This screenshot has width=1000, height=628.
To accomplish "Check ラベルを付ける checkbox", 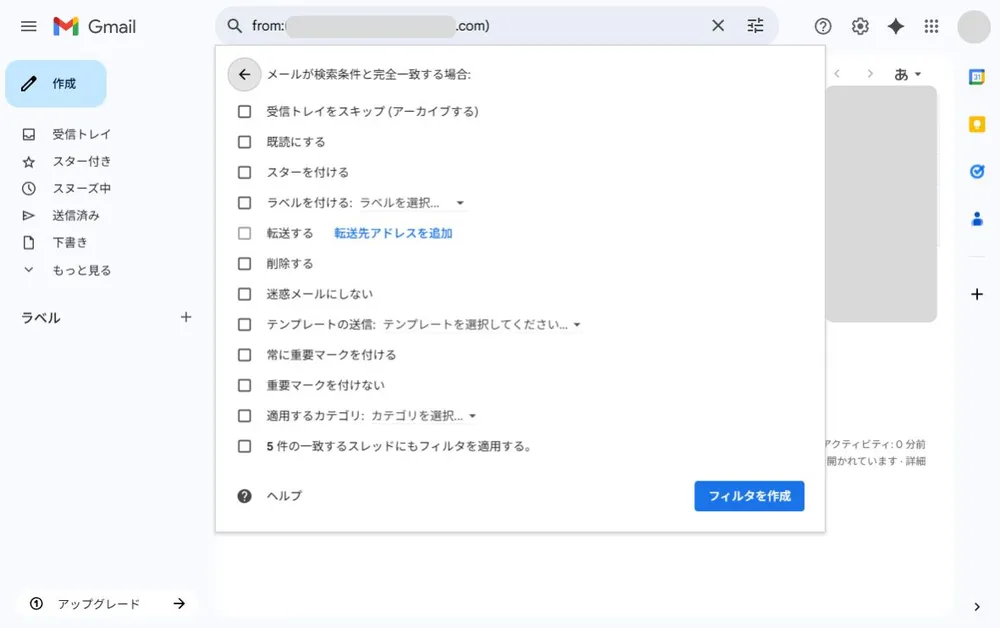I will point(244,203).
